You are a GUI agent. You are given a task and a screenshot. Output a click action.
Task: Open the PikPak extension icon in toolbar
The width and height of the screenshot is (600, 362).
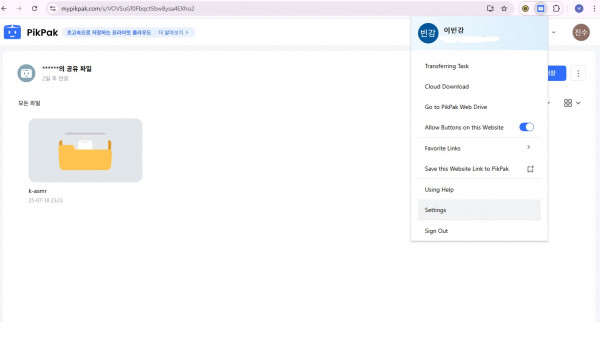(x=540, y=8)
